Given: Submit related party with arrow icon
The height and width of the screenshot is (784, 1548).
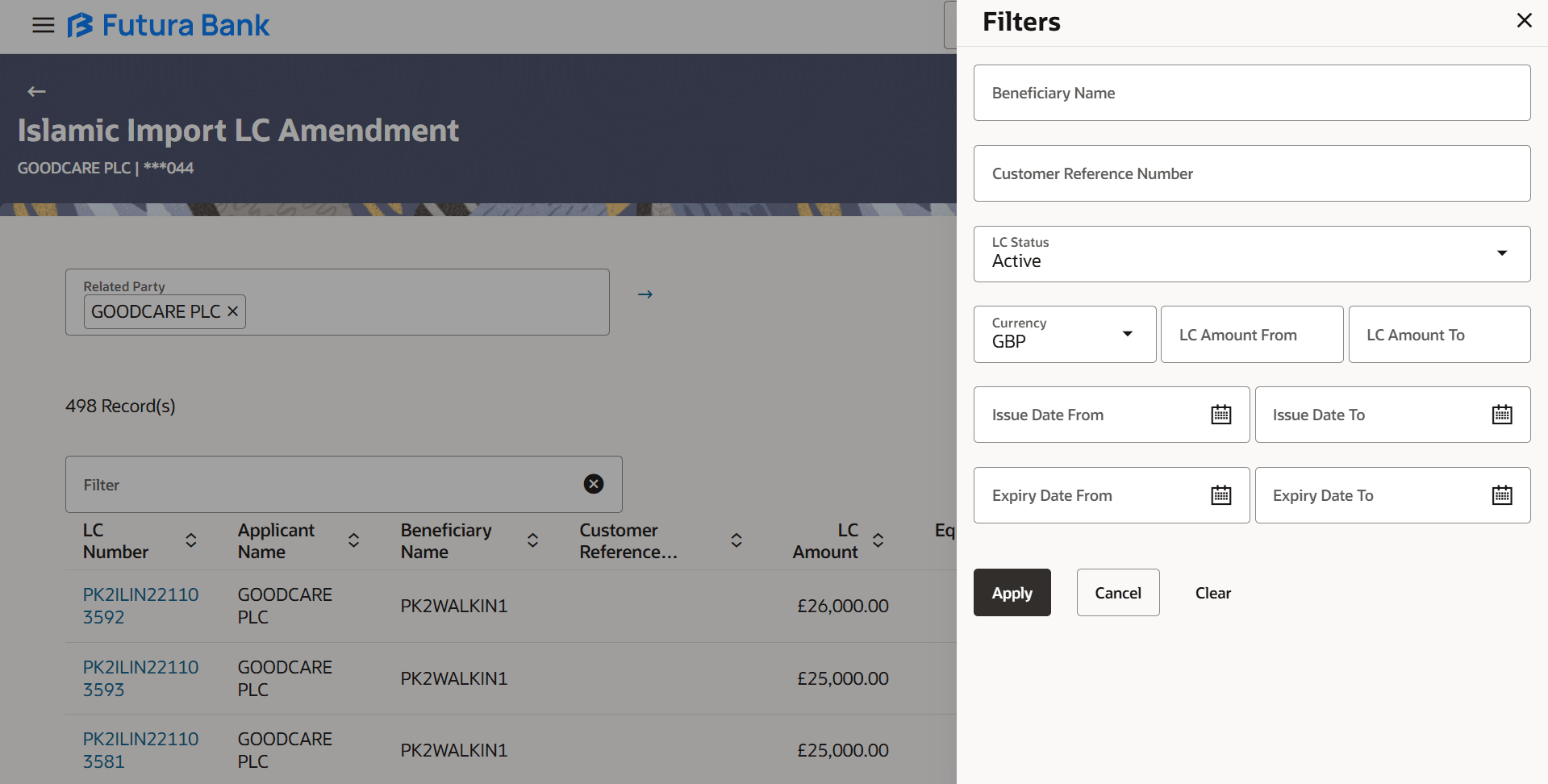Looking at the screenshot, I should pyautogui.click(x=645, y=294).
